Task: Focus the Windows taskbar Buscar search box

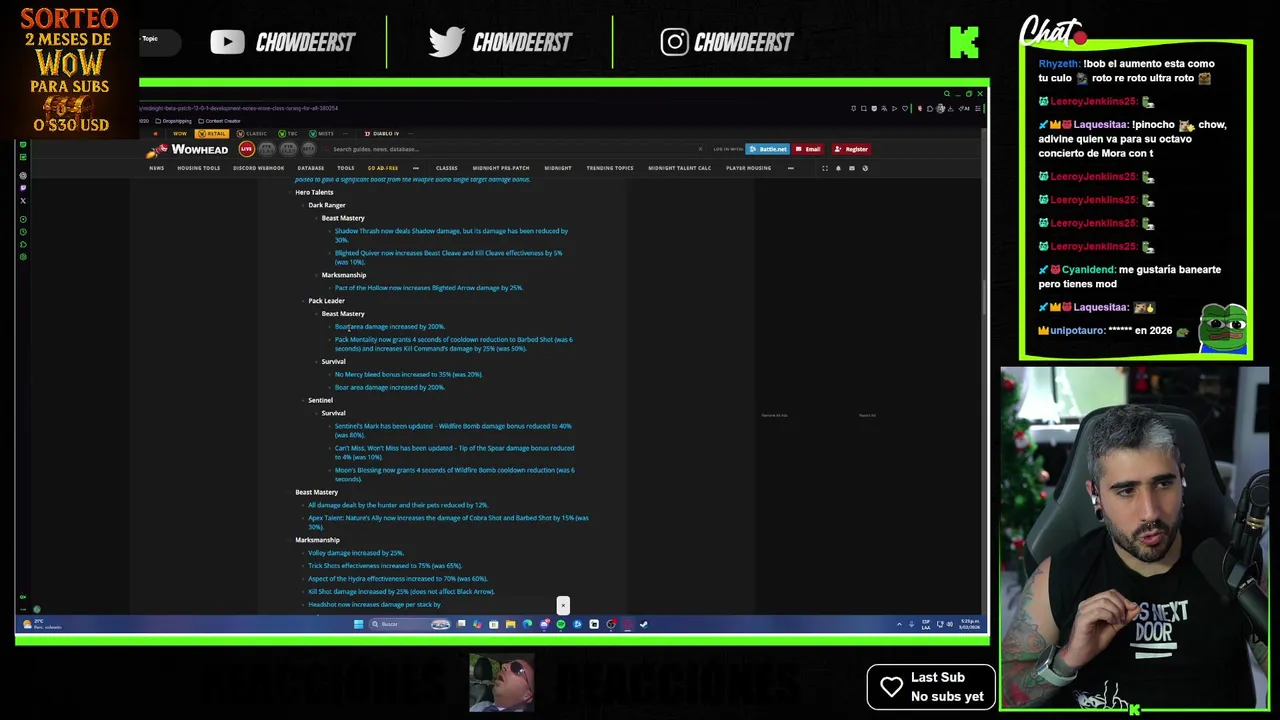Action: [x=409, y=624]
